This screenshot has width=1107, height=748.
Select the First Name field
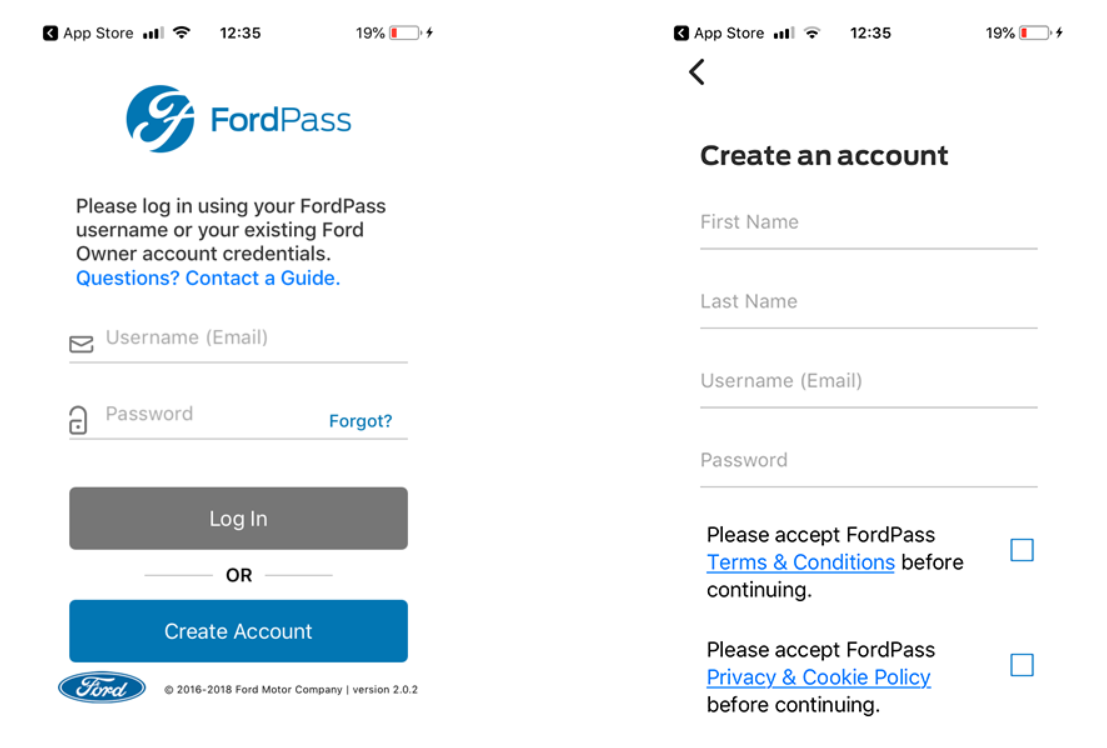click(x=868, y=223)
